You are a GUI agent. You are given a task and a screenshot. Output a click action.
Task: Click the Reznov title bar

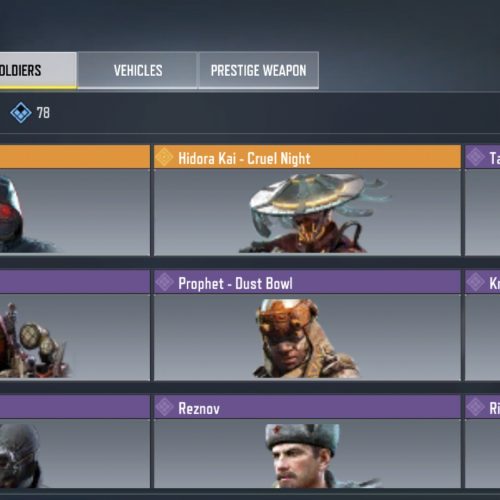click(x=307, y=407)
